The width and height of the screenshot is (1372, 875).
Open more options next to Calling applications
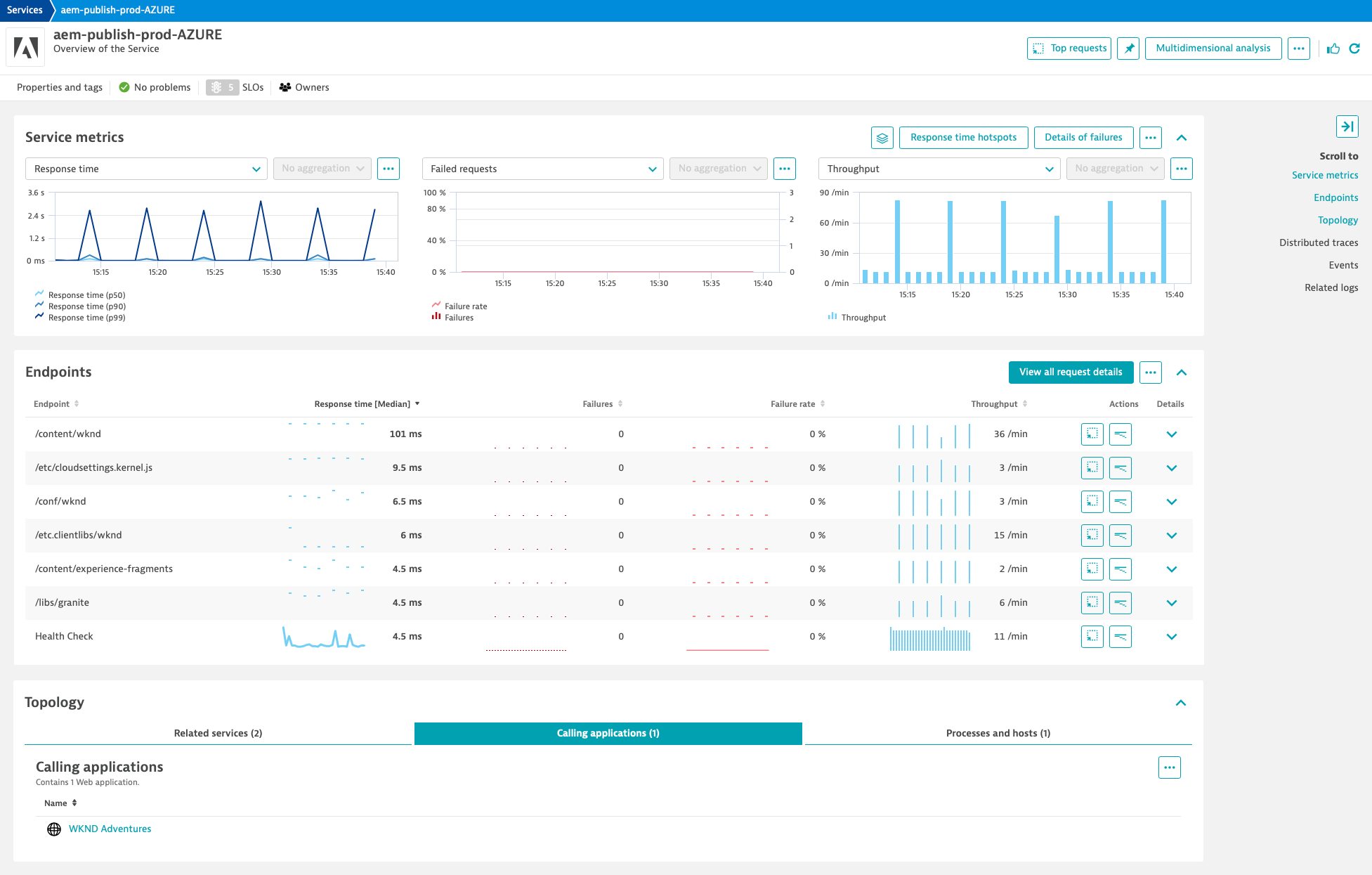click(x=1170, y=767)
